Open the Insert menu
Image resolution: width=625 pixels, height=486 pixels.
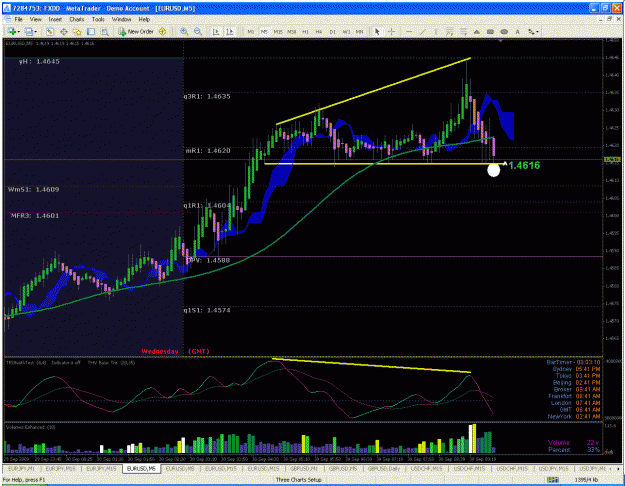tap(55, 19)
